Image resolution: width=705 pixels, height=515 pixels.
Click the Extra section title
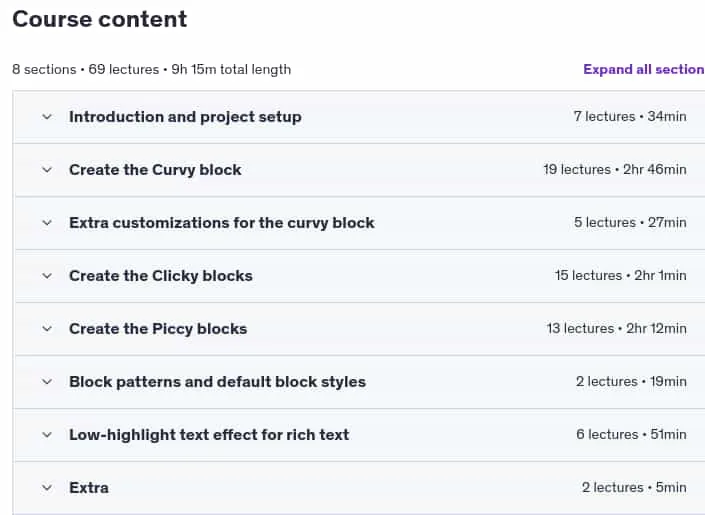[x=89, y=488]
